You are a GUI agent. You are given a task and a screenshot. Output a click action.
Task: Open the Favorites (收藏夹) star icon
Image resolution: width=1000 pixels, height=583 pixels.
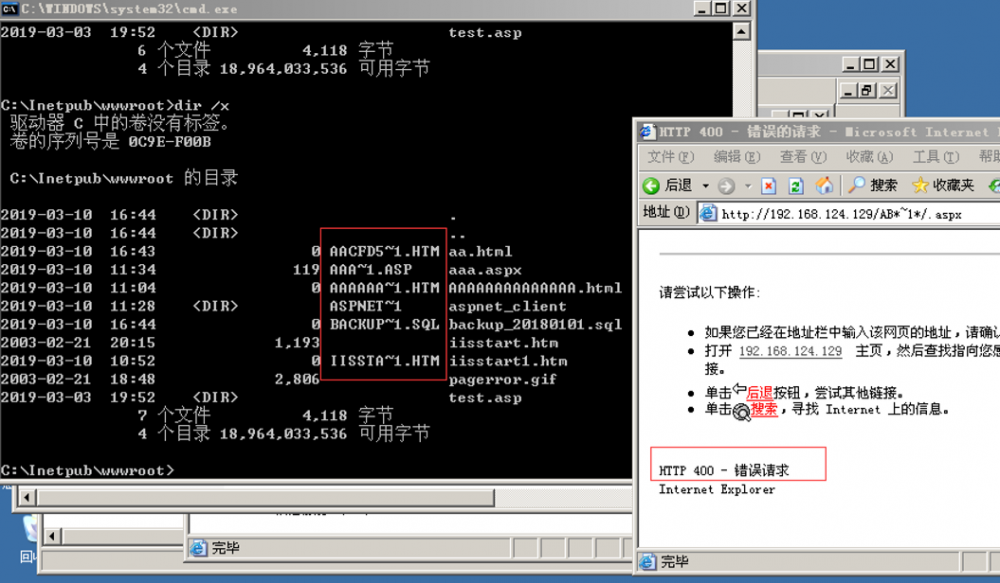(x=920, y=185)
